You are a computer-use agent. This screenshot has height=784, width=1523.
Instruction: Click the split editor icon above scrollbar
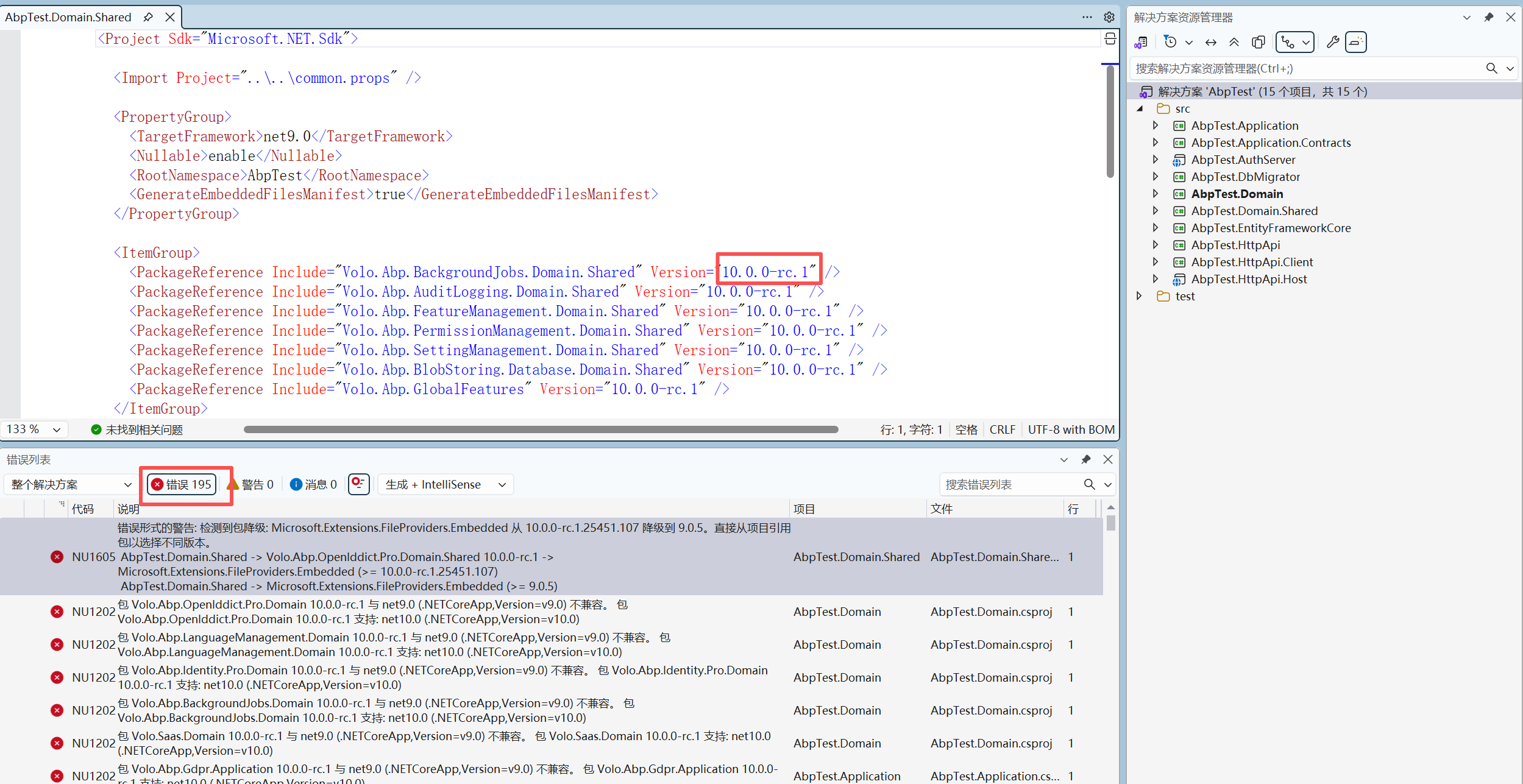coord(1110,39)
